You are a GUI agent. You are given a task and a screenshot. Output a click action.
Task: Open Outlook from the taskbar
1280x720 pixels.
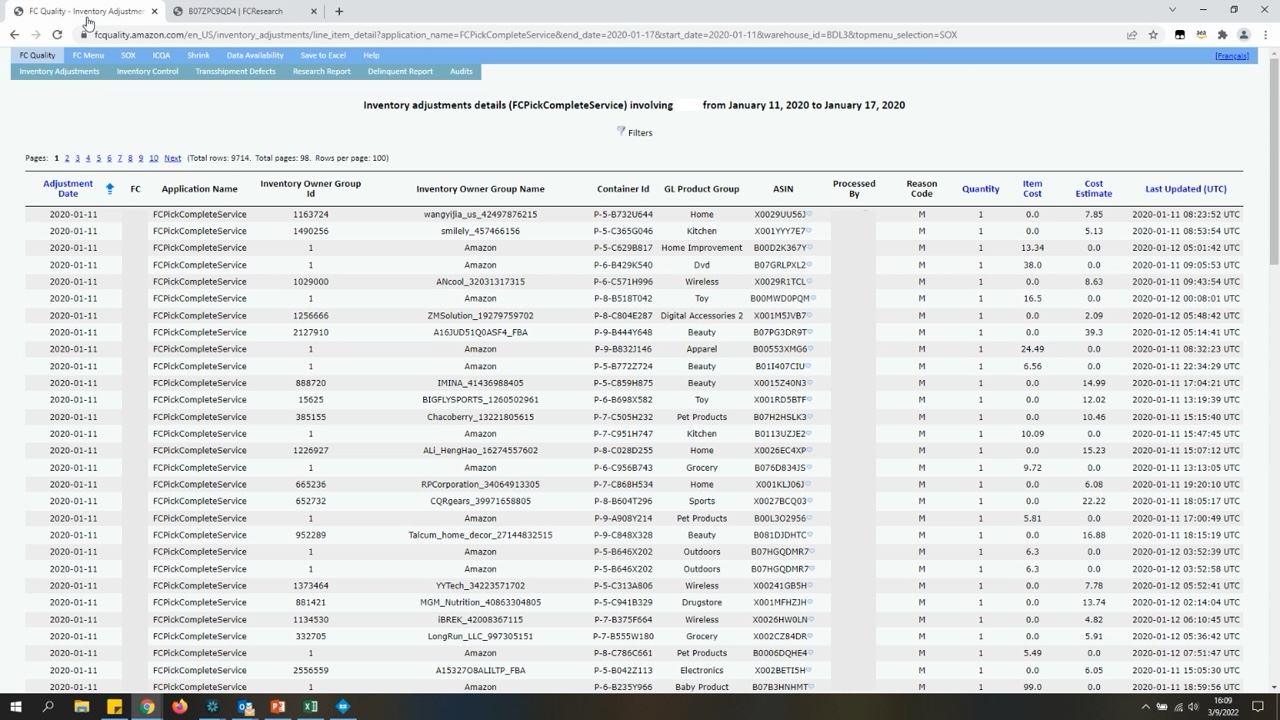pyautogui.click(x=245, y=707)
